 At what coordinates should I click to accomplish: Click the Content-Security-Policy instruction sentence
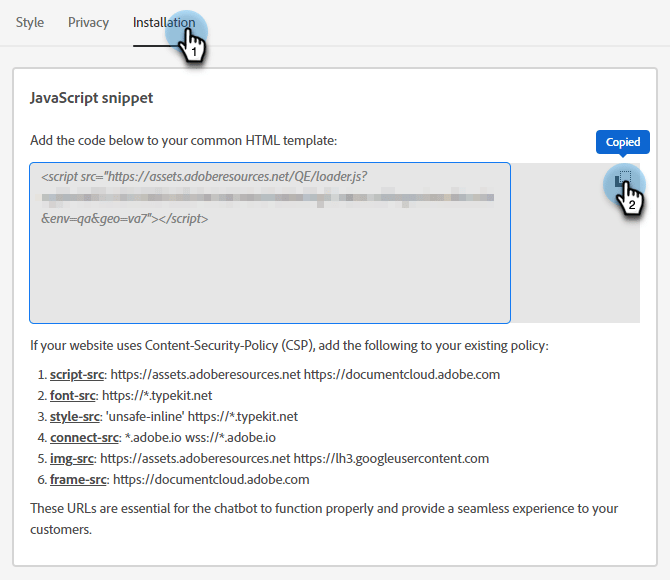(289, 345)
